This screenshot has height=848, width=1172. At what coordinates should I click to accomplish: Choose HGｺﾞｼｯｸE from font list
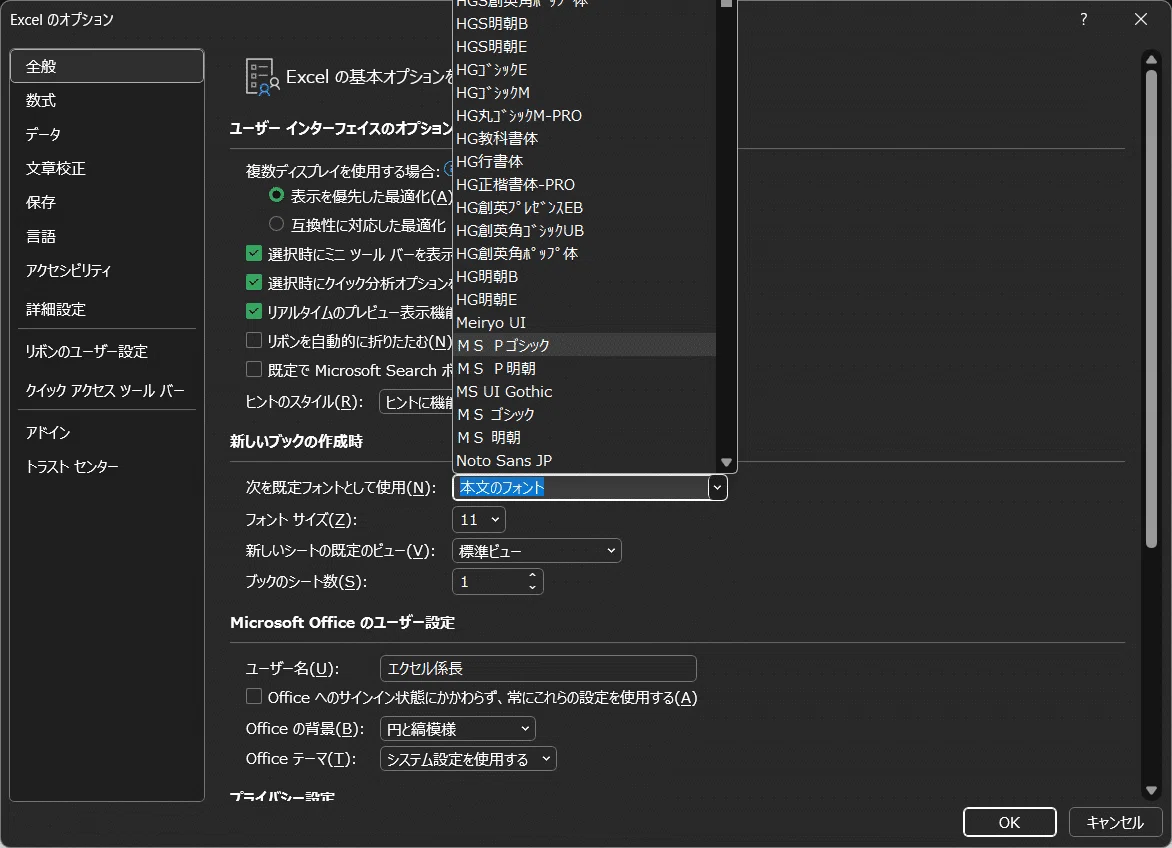point(585,69)
